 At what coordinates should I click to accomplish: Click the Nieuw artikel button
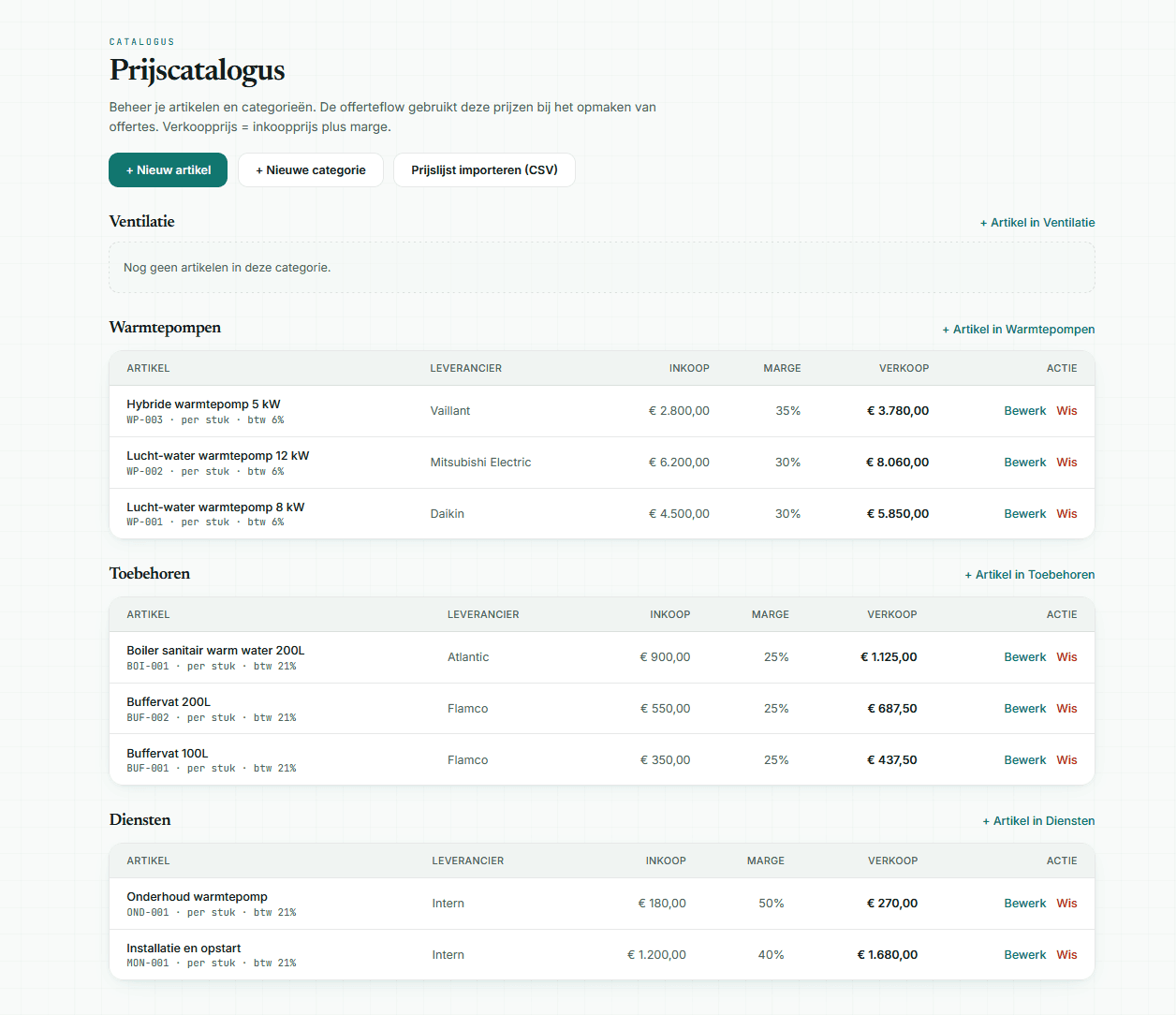(x=168, y=169)
